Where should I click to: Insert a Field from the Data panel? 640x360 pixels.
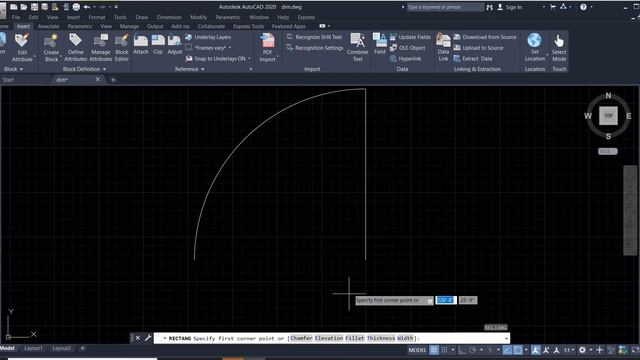click(380, 44)
